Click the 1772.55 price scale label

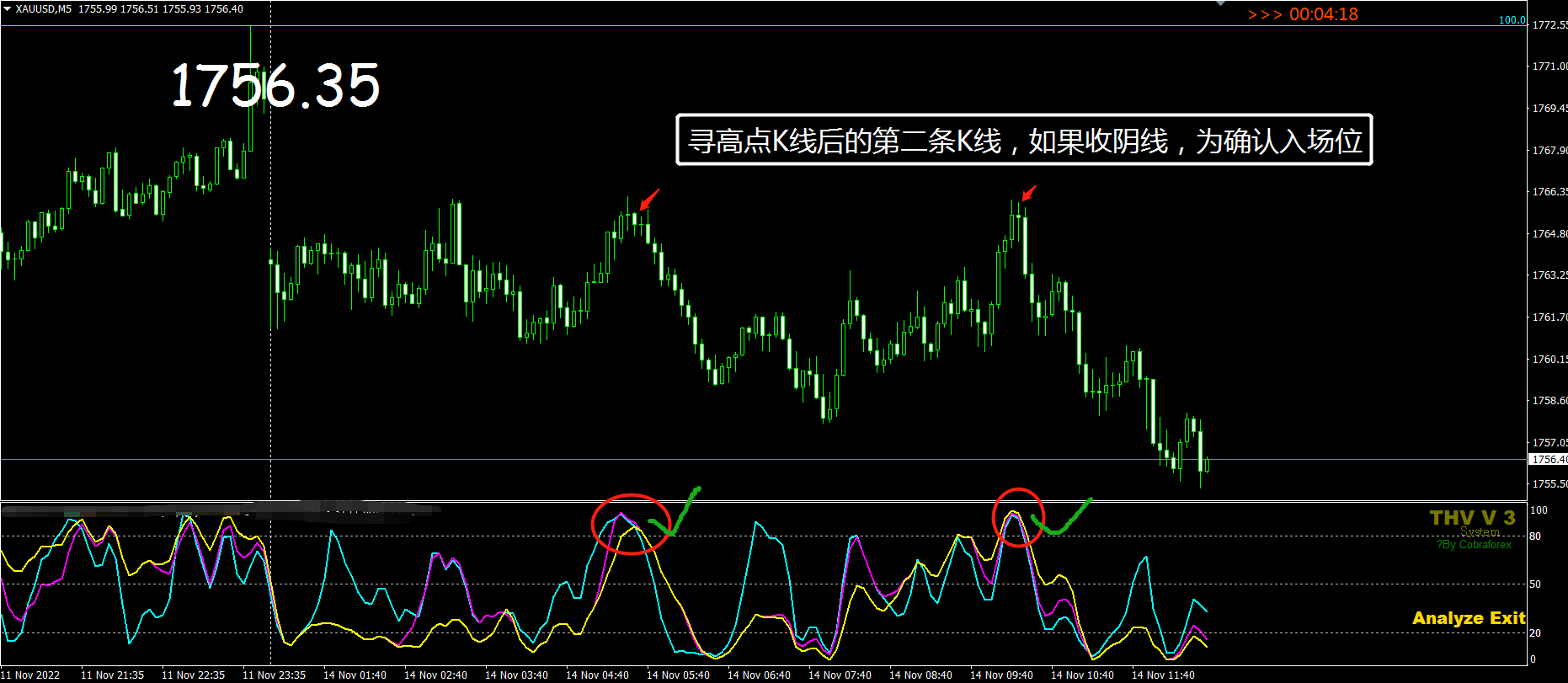(1549, 25)
